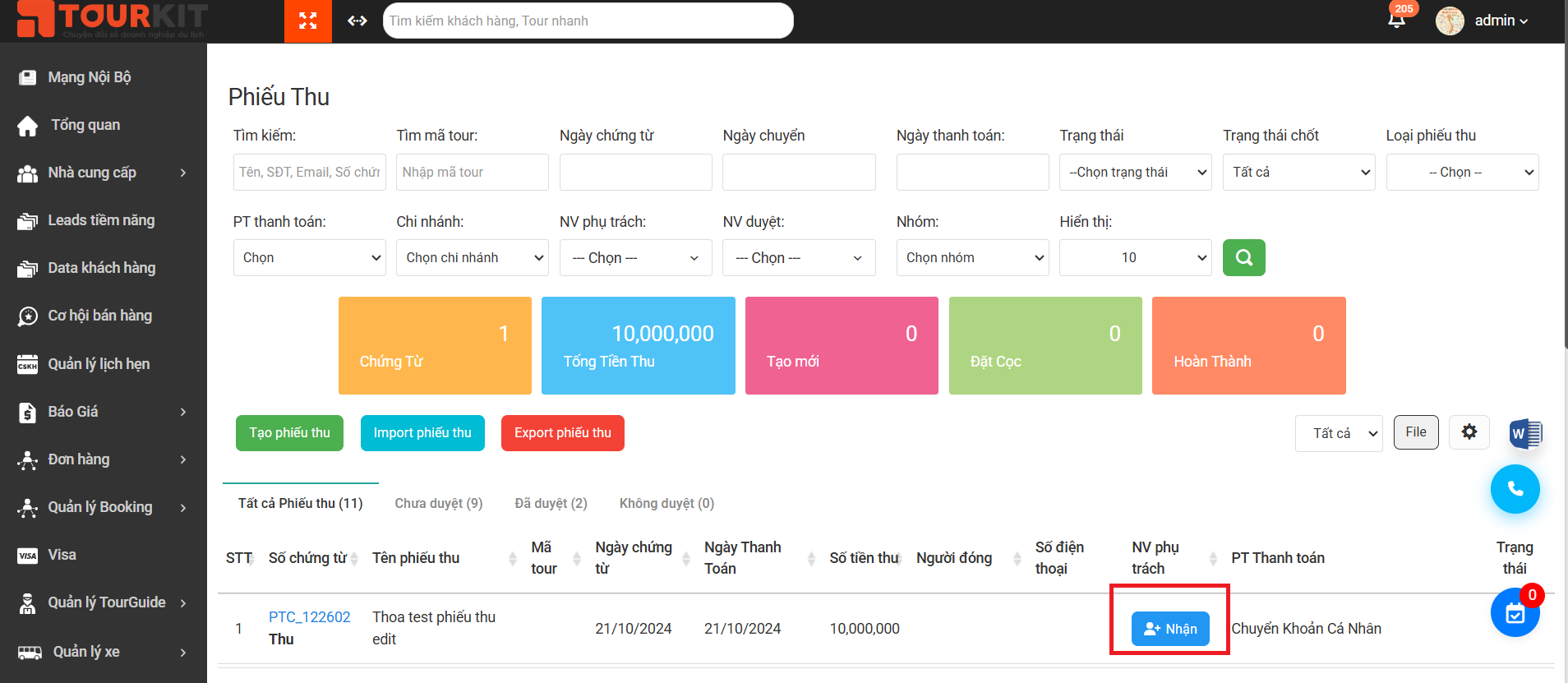Screen dimensions: 1568x683
Task: Click the Hoàn Thành salmon card
Action: pyautogui.click(x=1249, y=345)
